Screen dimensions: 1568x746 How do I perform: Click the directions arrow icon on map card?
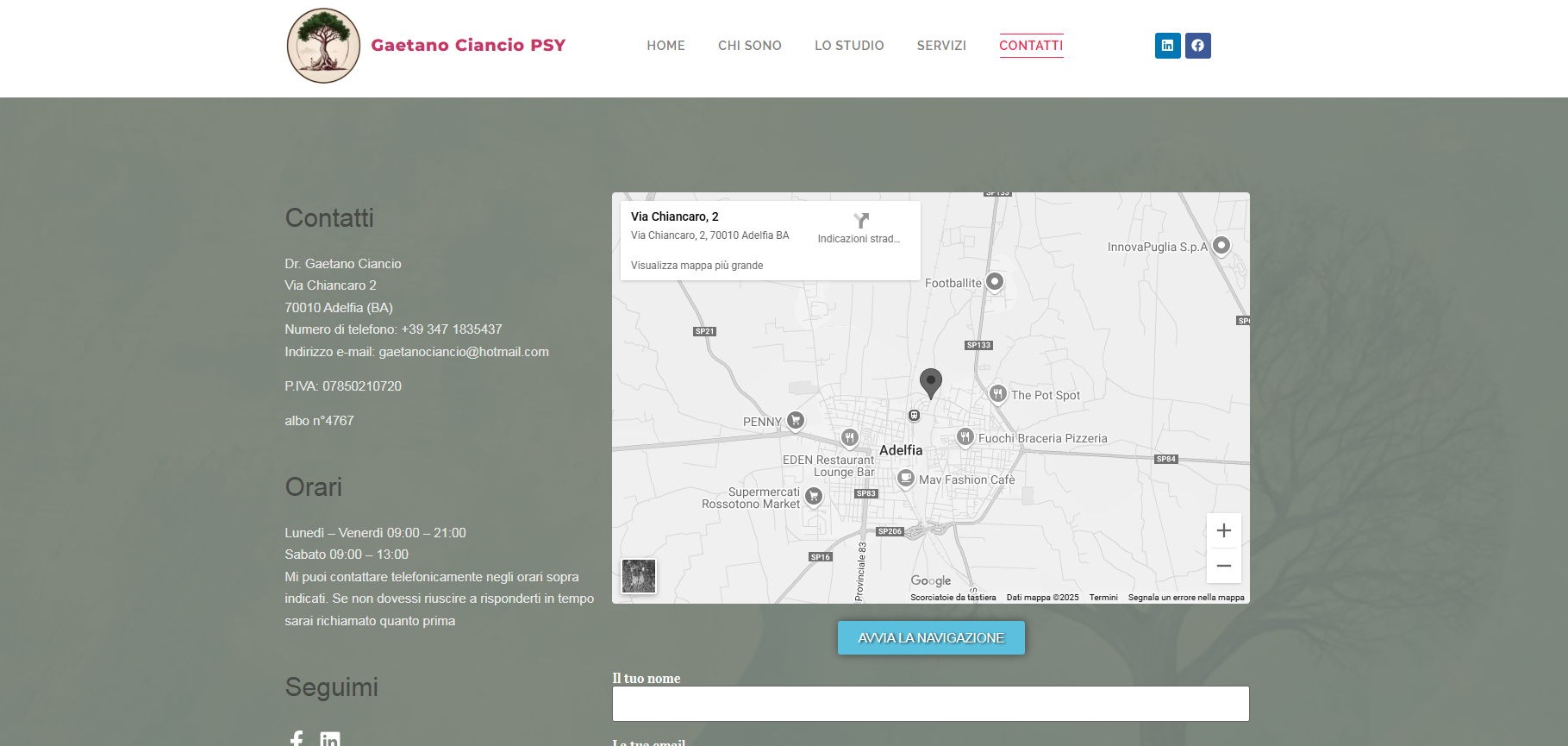pyautogui.click(x=860, y=220)
